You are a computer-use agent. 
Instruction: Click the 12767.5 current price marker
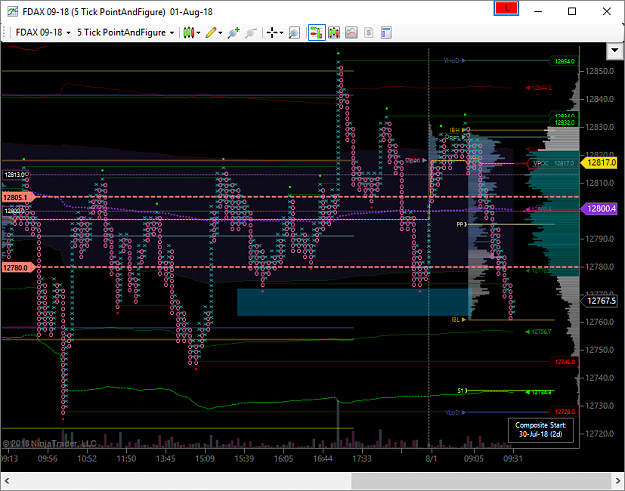click(x=600, y=300)
